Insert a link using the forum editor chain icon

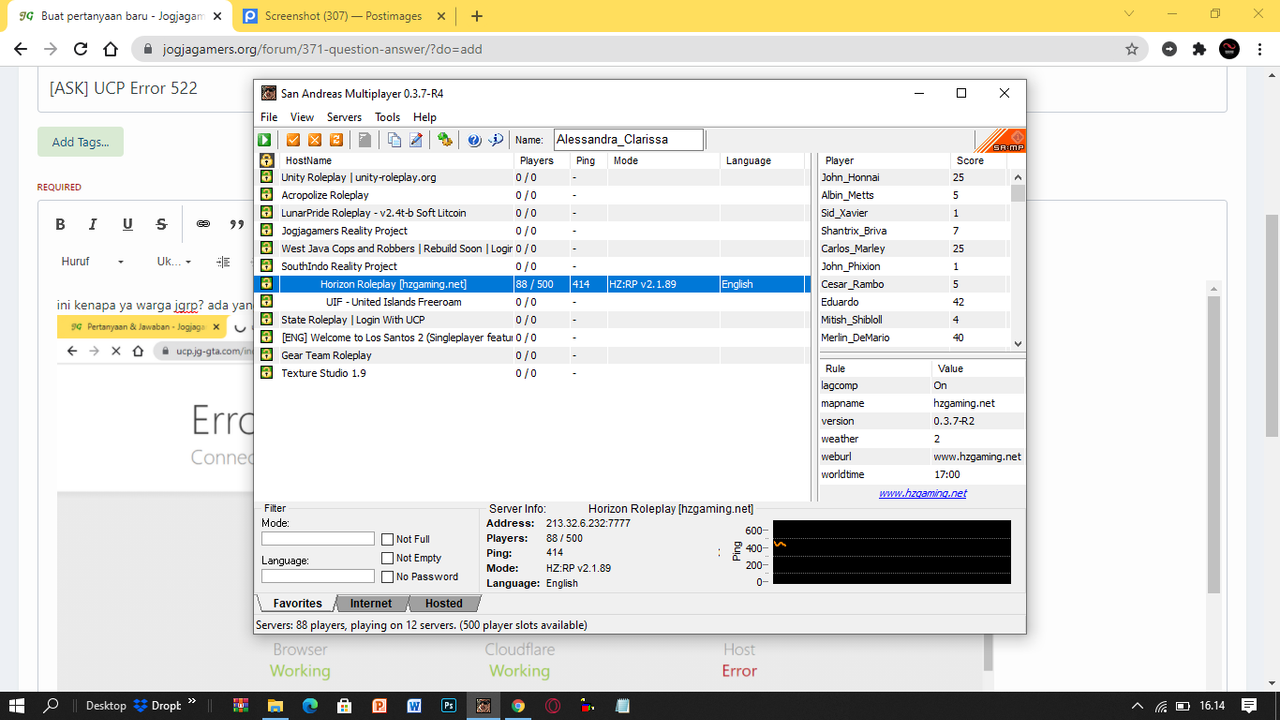click(203, 224)
